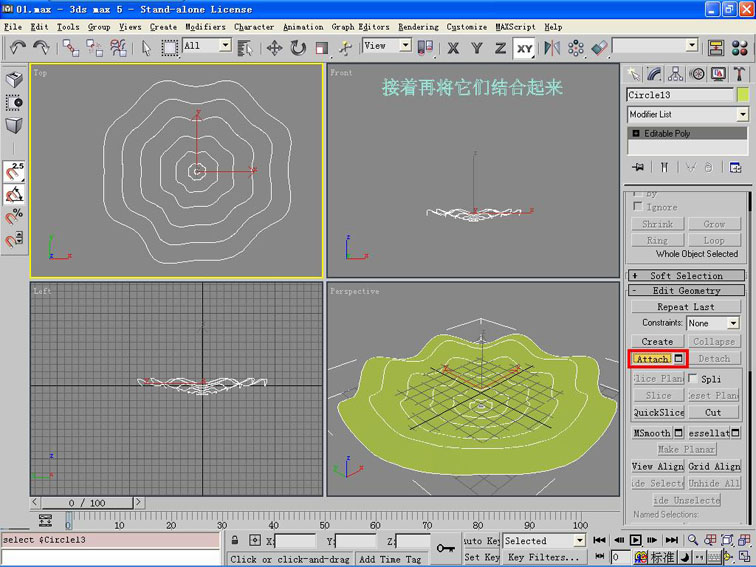
Task: Toggle the 2.5D snap magnet
Action: pos(14,171)
